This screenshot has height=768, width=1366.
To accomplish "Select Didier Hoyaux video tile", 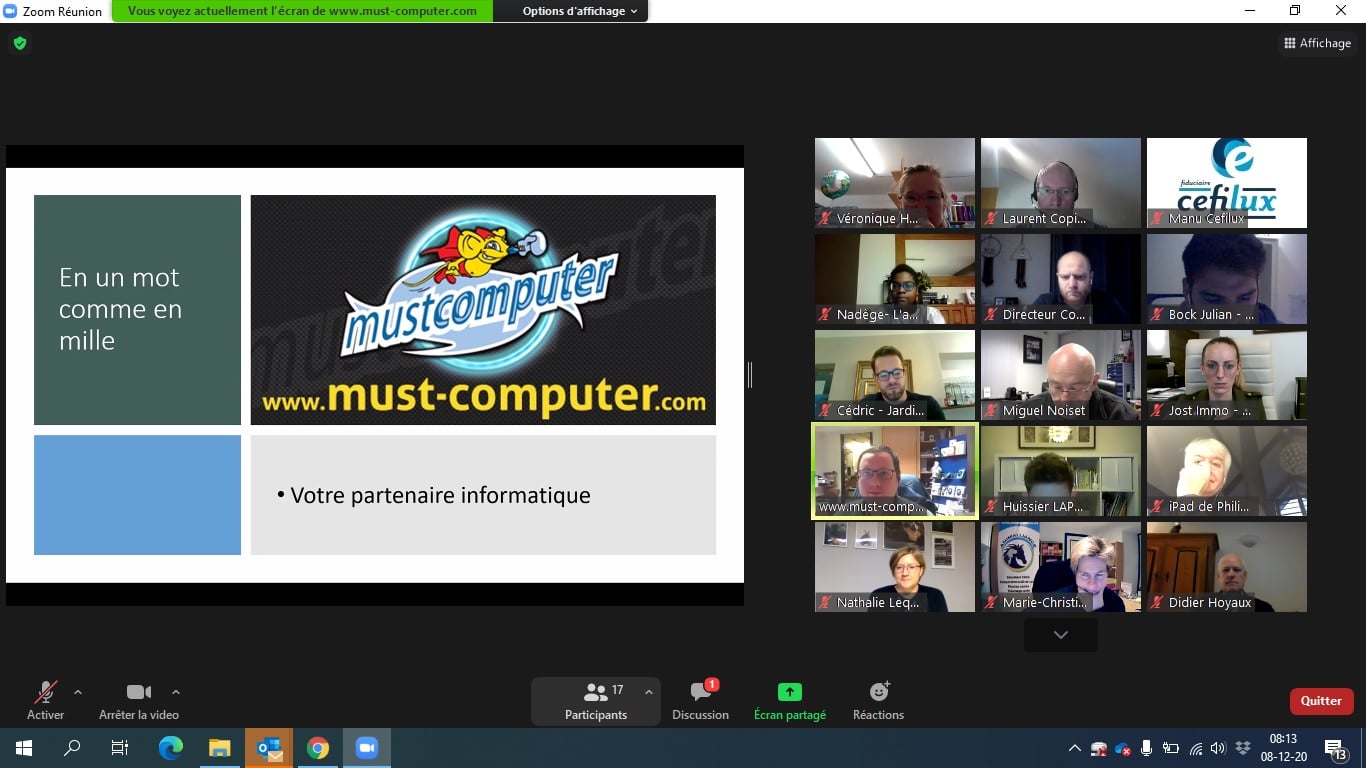I will [x=1227, y=567].
